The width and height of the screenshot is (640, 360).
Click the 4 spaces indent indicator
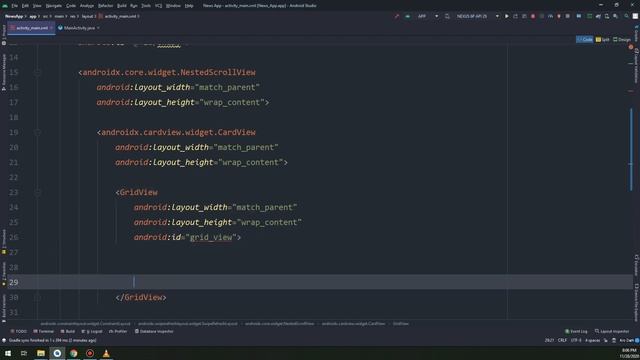point(592,340)
